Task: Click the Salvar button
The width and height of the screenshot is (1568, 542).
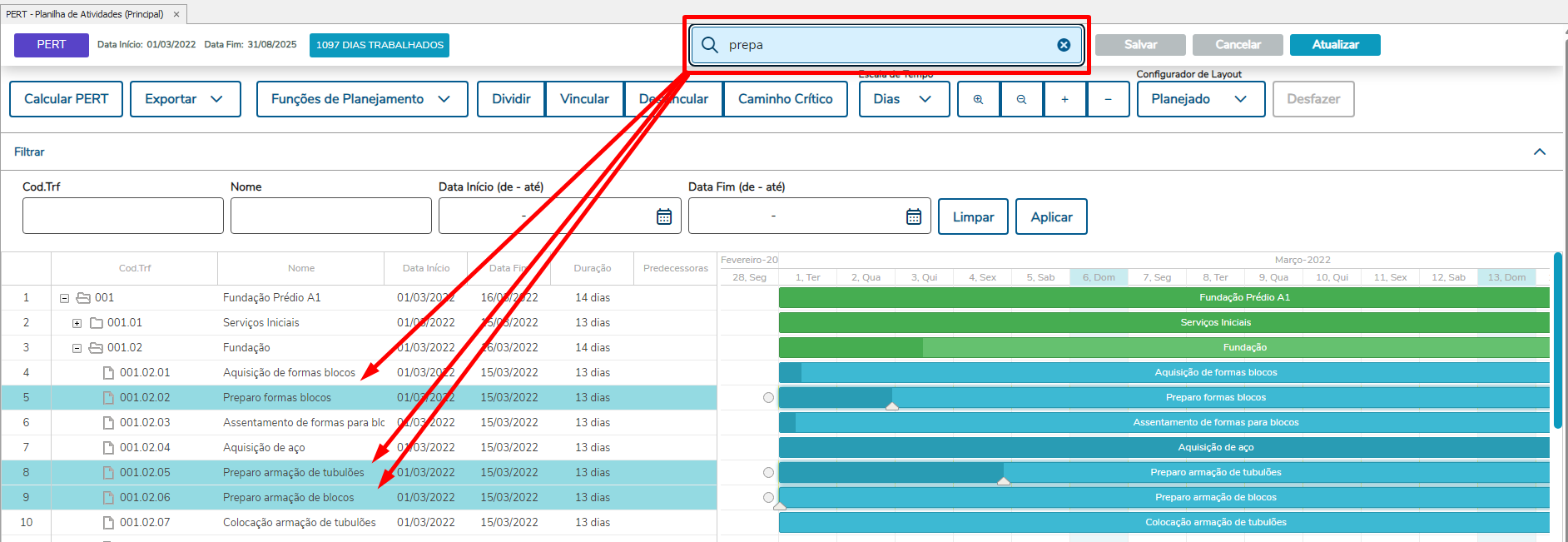Action: click(1140, 45)
